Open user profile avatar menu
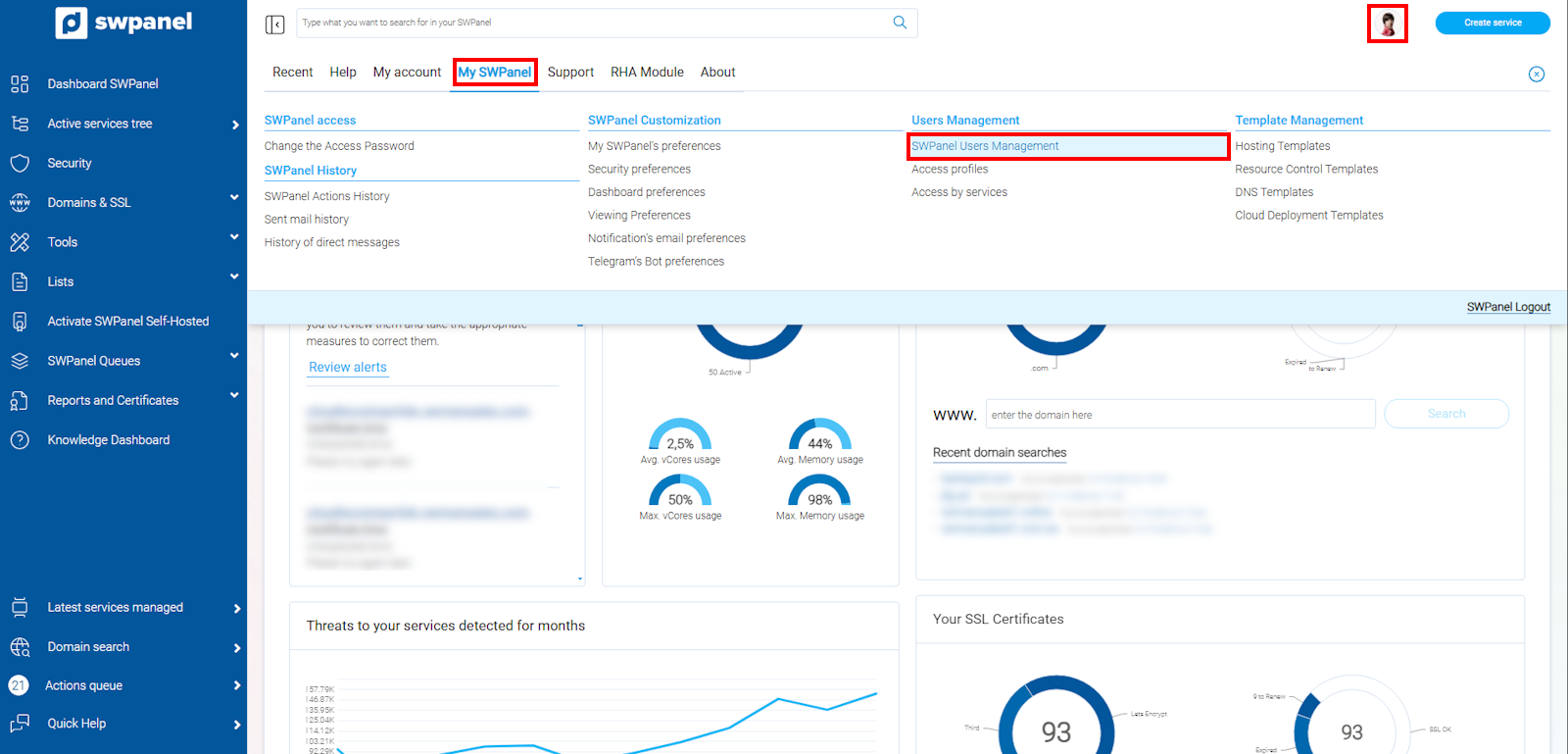 pos(1387,24)
